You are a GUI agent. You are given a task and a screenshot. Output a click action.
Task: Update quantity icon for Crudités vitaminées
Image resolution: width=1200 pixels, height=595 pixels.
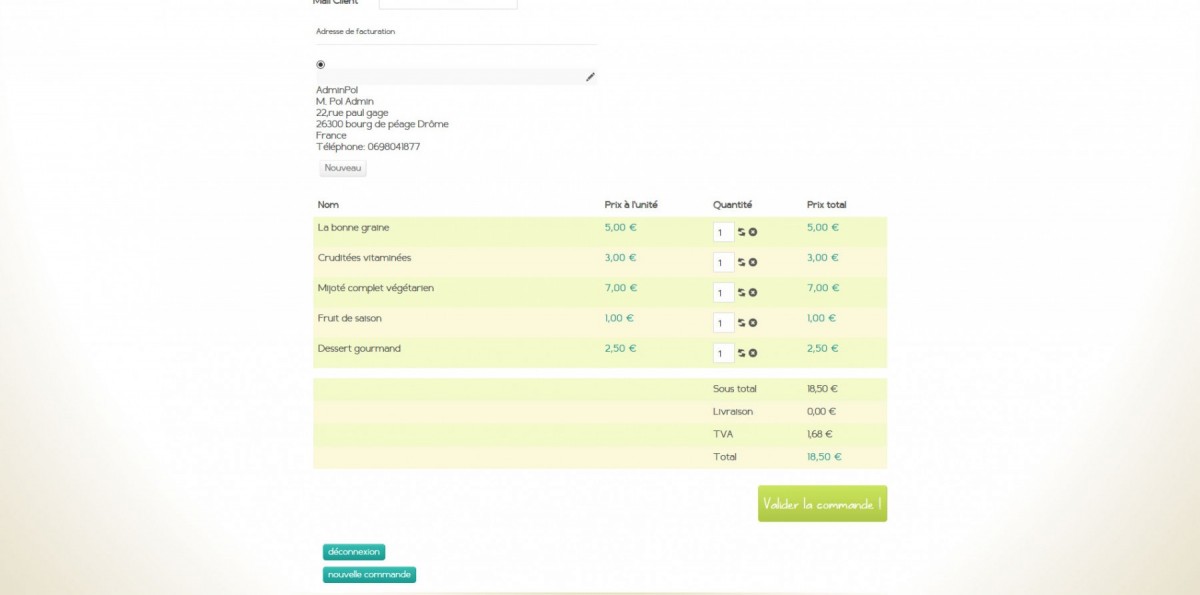(742, 262)
